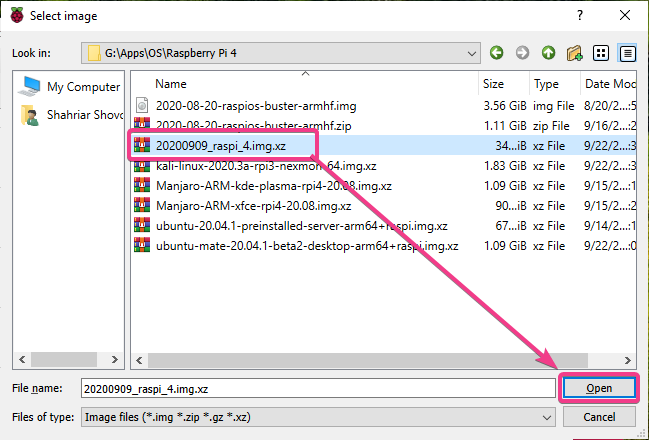Click the My Computer monitor icon

point(31,86)
